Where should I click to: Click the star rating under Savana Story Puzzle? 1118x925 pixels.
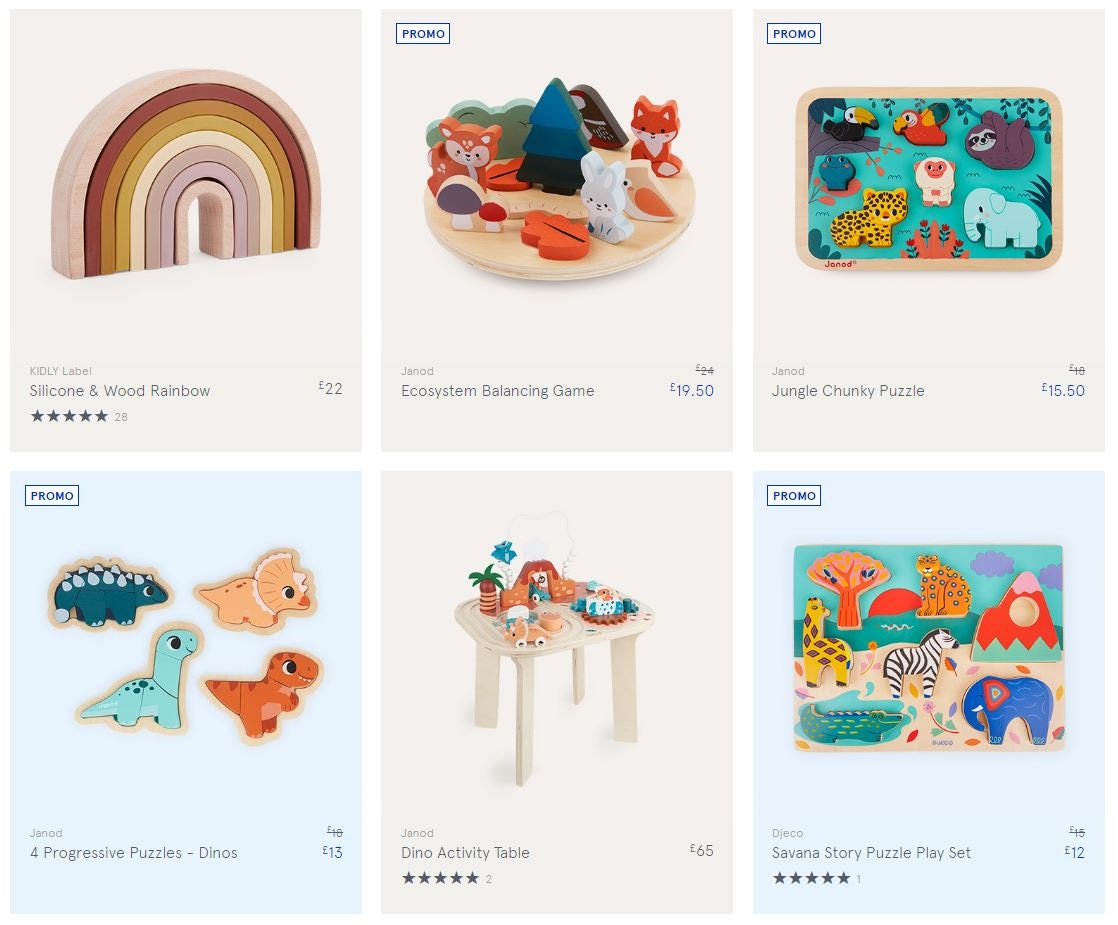click(811, 878)
